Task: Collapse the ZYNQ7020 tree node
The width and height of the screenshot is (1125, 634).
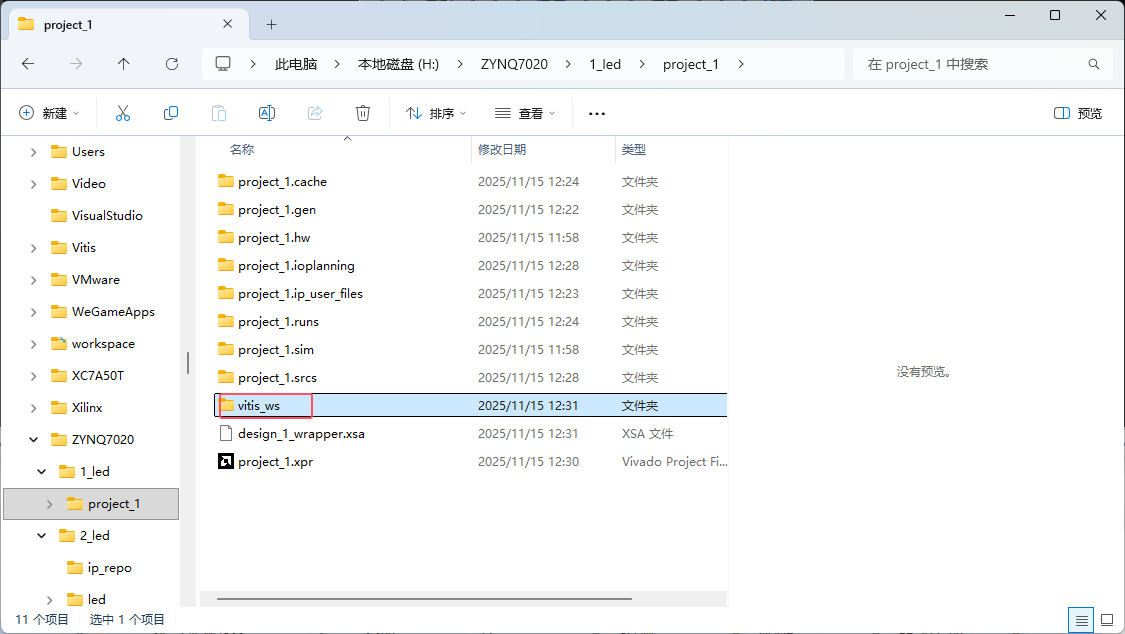Action: point(34,440)
